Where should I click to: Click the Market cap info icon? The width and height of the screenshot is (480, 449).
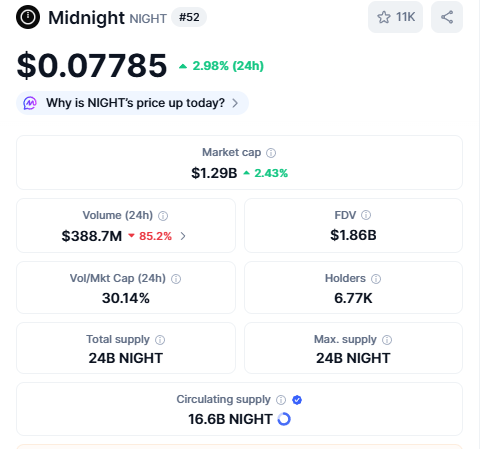click(x=271, y=153)
